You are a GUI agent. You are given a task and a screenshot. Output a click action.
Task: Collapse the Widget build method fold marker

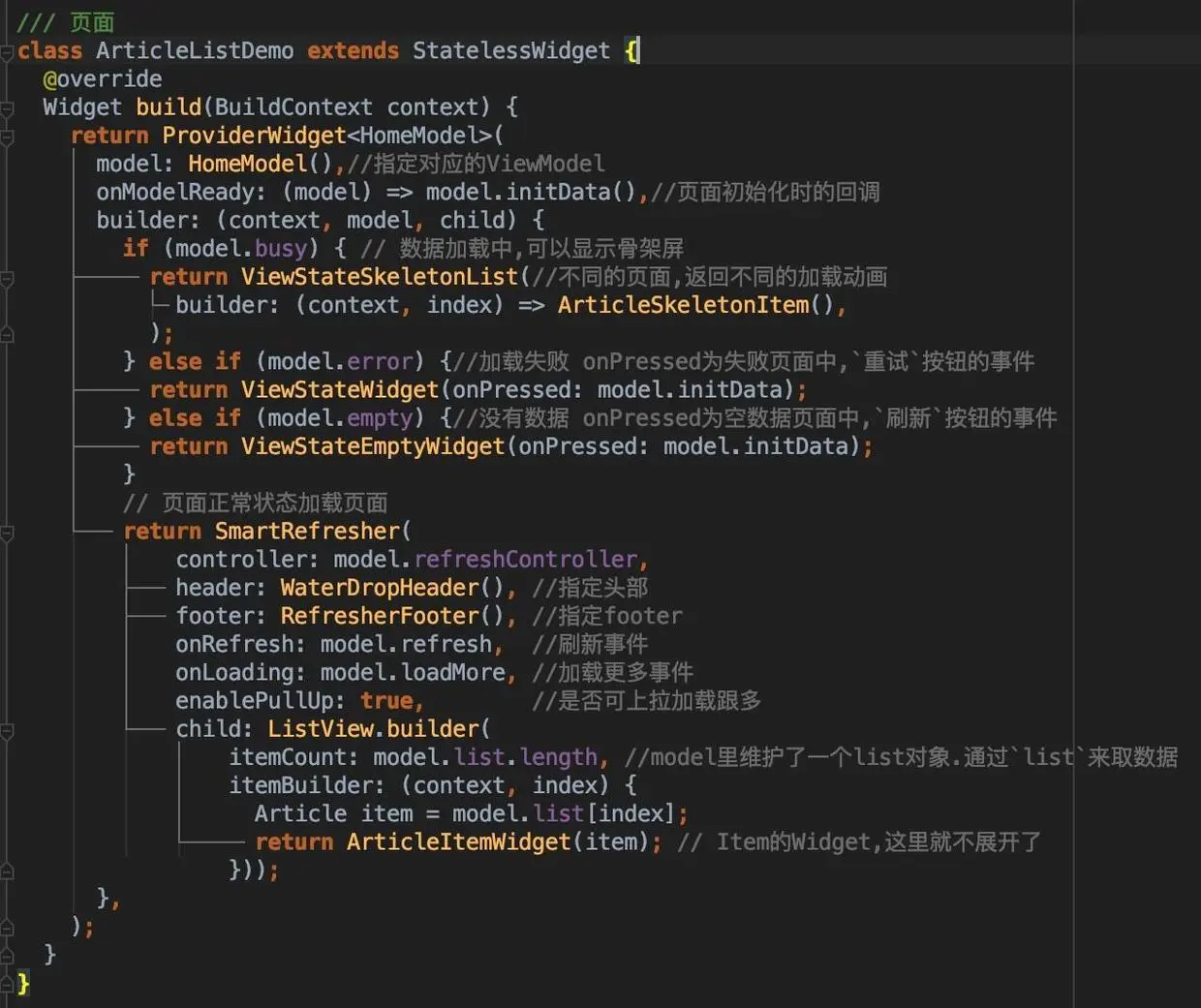(x=7, y=108)
